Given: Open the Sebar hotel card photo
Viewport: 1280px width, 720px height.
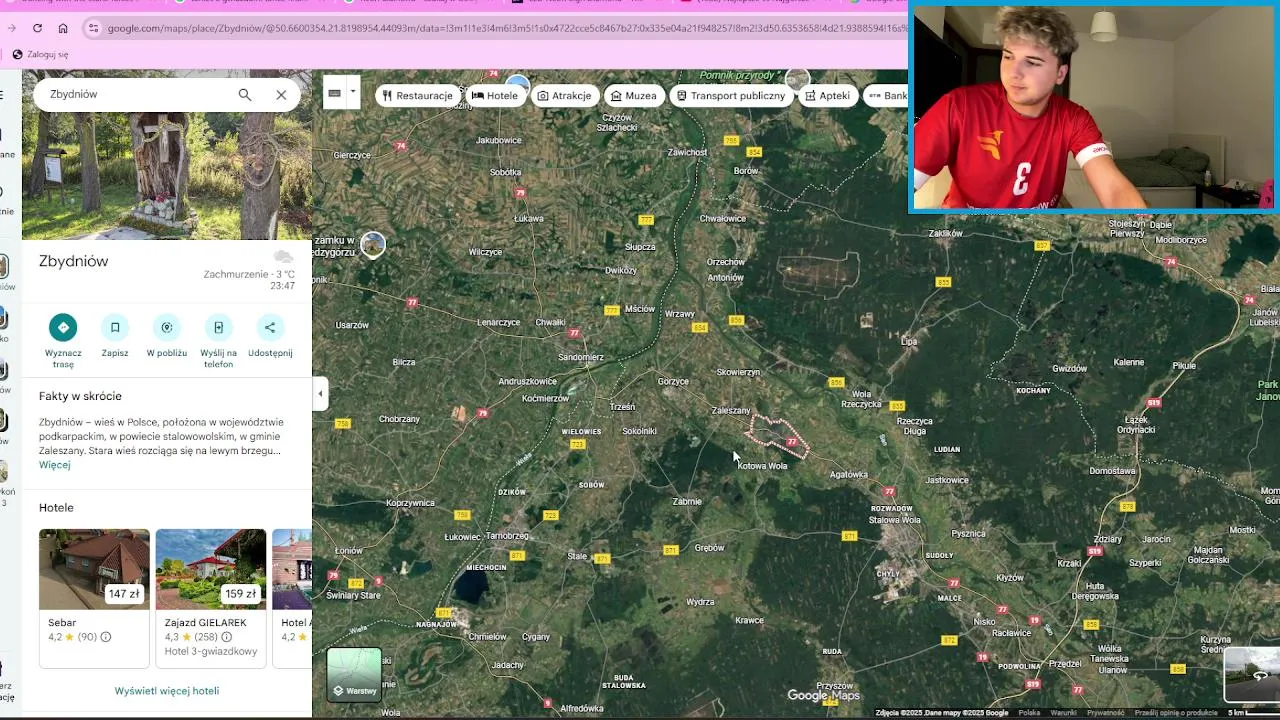Looking at the screenshot, I should (94, 569).
